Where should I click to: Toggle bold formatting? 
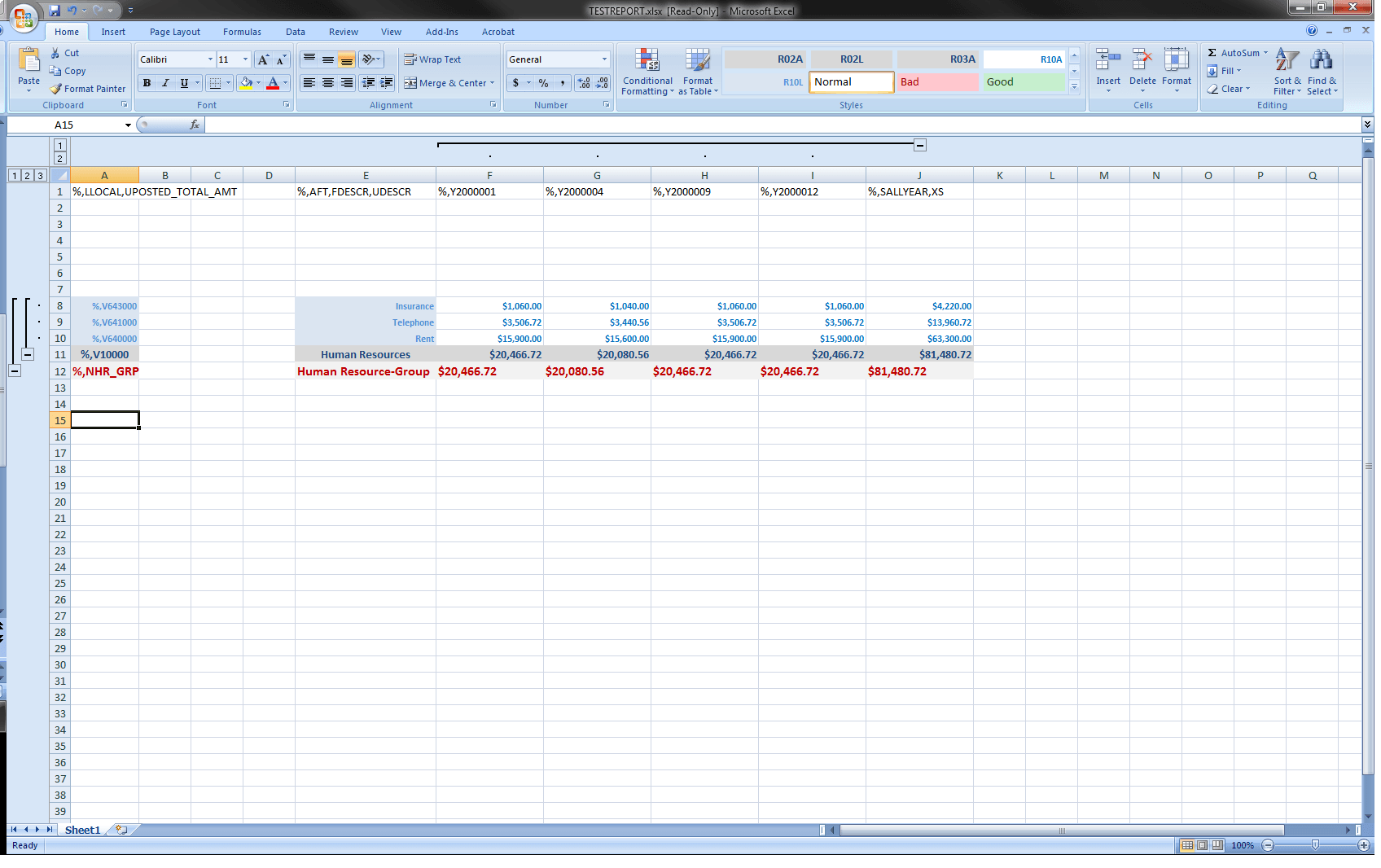click(146, 82)
